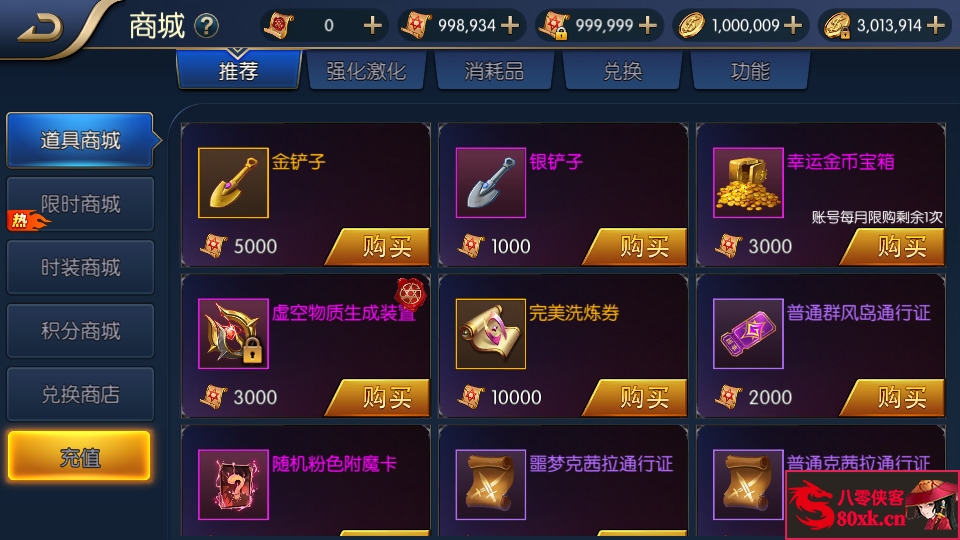Switch to the 兑换 tab
Screen dimensions: 960x540
click(623, 71)
